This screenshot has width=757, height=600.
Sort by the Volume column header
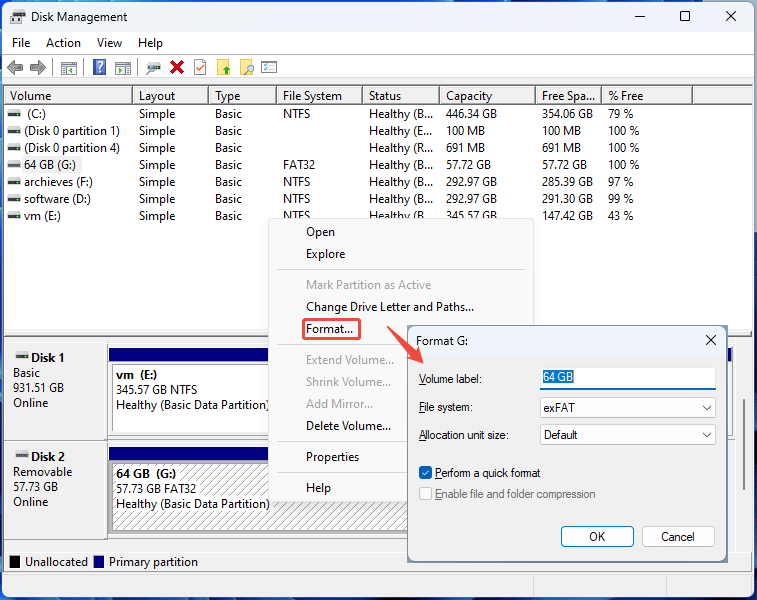(68, 96)
